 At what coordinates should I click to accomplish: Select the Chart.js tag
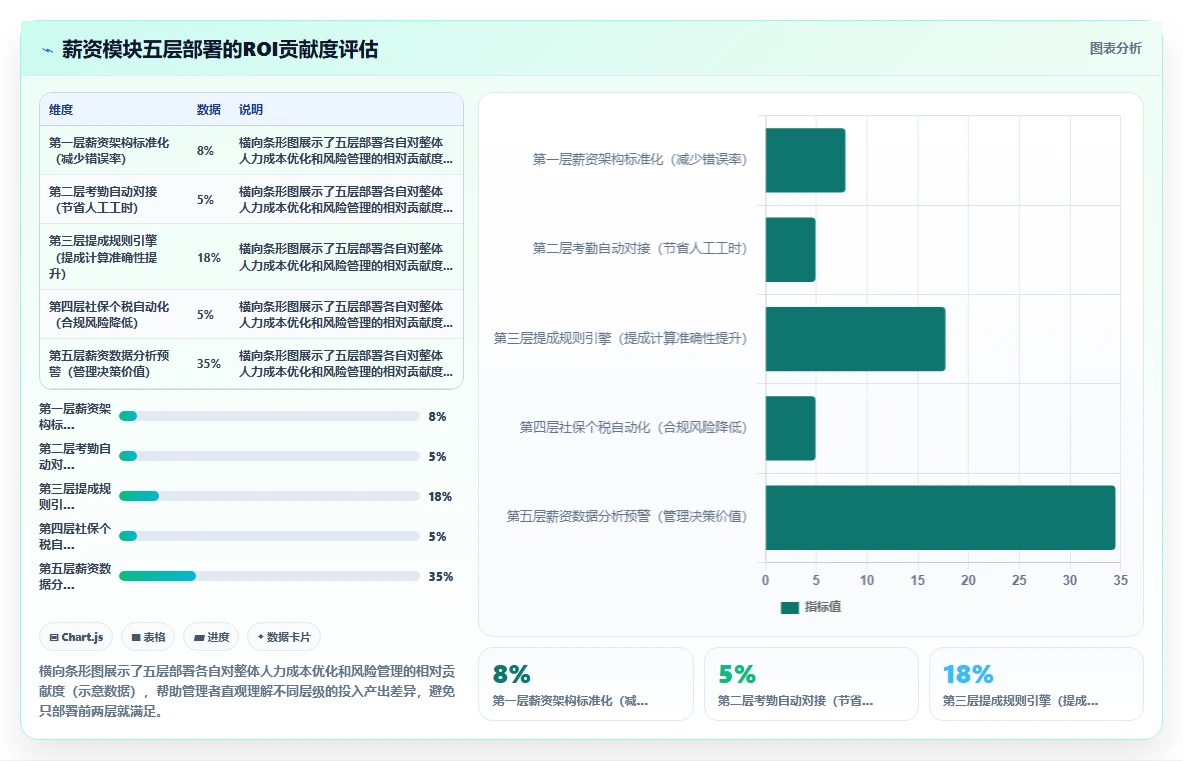76,637
